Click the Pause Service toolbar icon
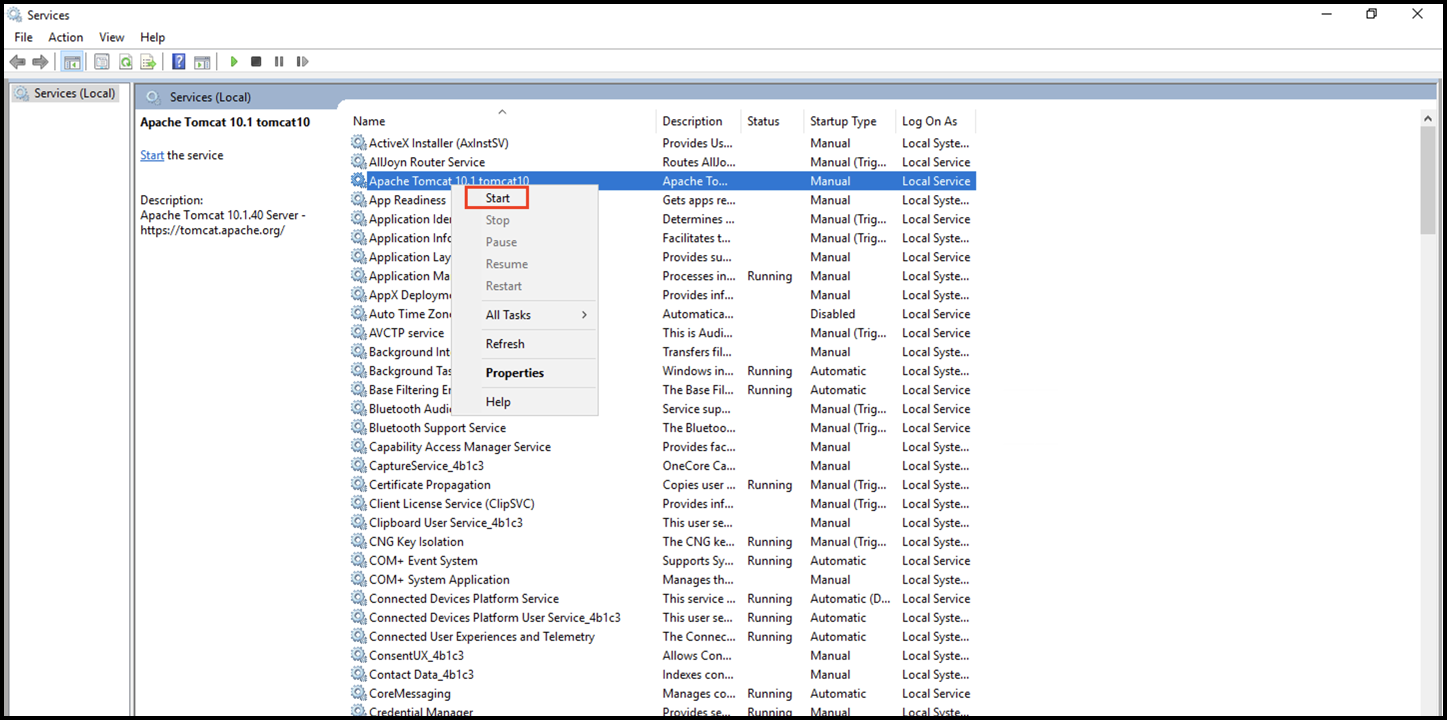This screenshot has width=1447, height=720. [x=278, y=62]
